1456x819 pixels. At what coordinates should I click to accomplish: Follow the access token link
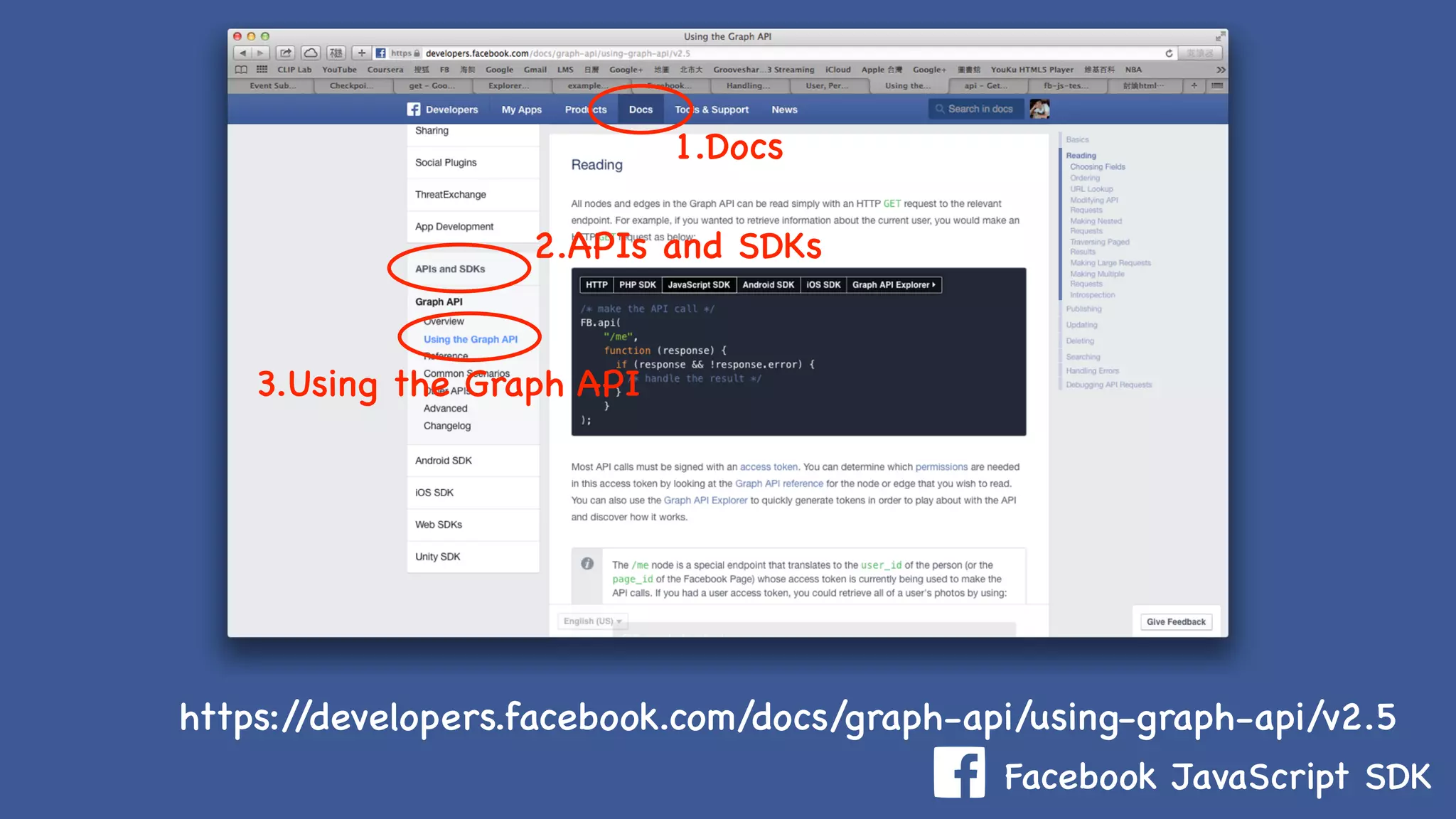(x=769, y=467)
